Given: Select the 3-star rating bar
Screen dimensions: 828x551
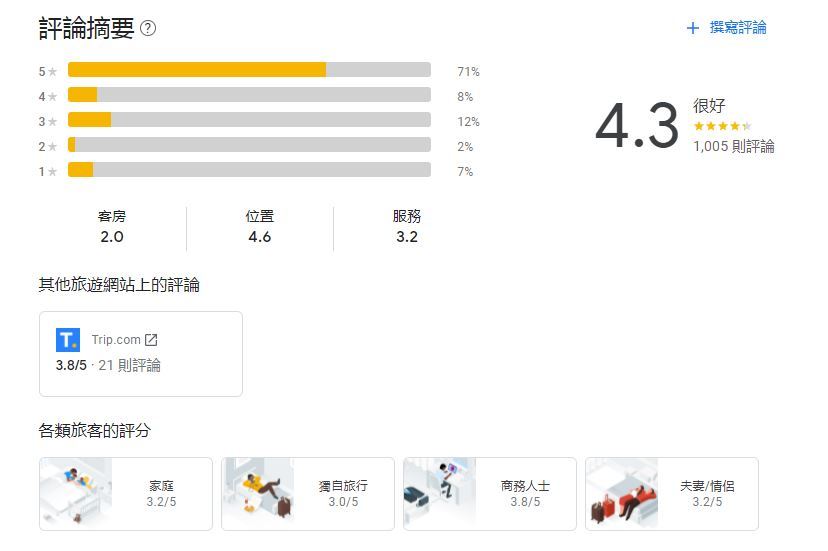Looking at the screenshot, I should (x=249, y=120).
